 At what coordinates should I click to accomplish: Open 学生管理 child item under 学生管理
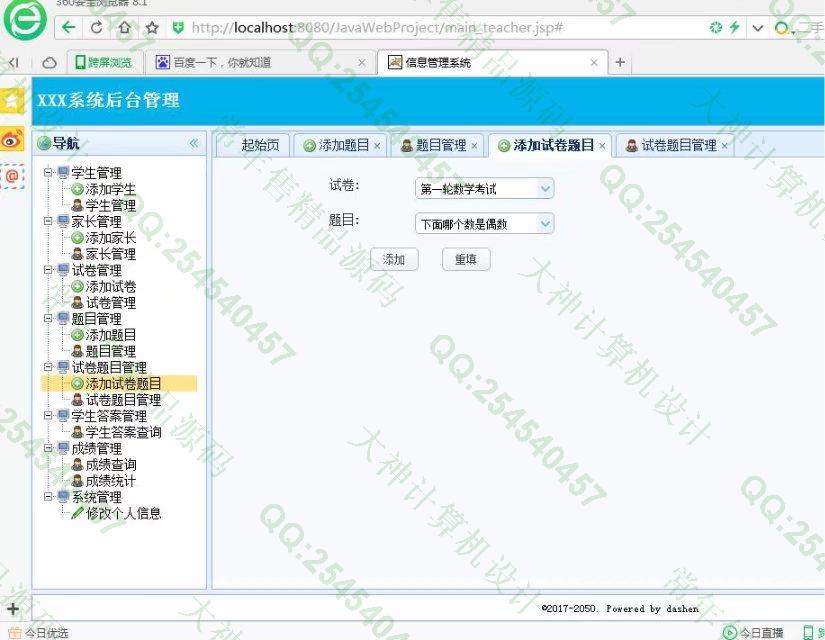click(x=110, y=205)
